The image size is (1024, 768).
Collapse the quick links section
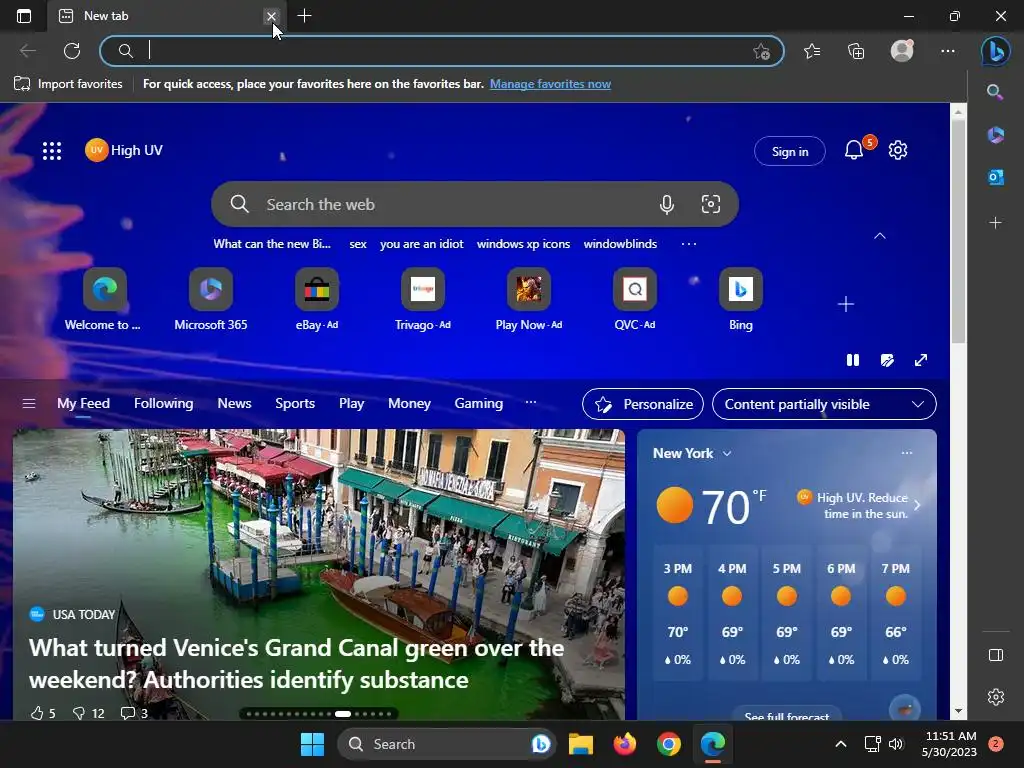pyautogui.click(x=880, y=236)
